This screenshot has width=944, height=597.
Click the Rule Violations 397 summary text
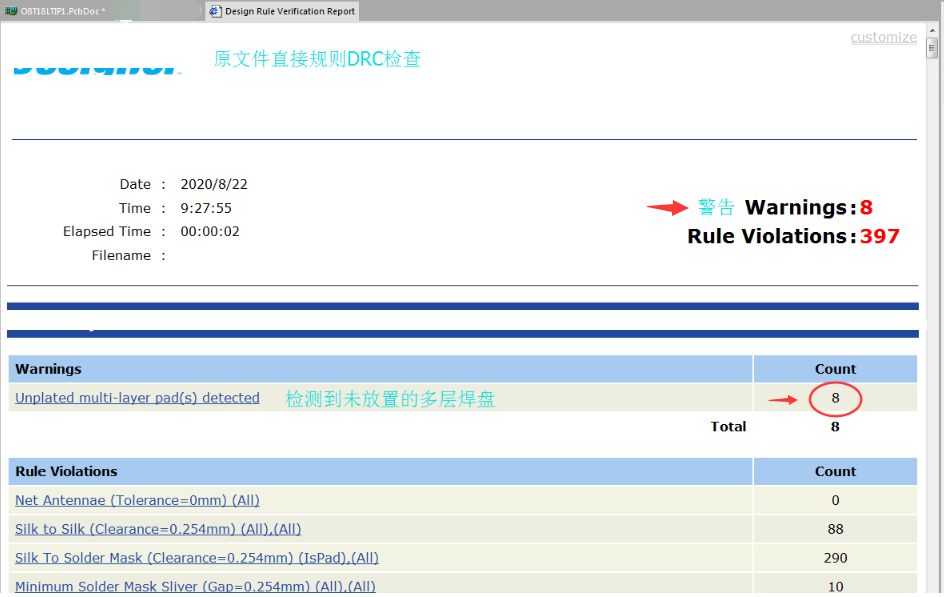coord(793,237)
